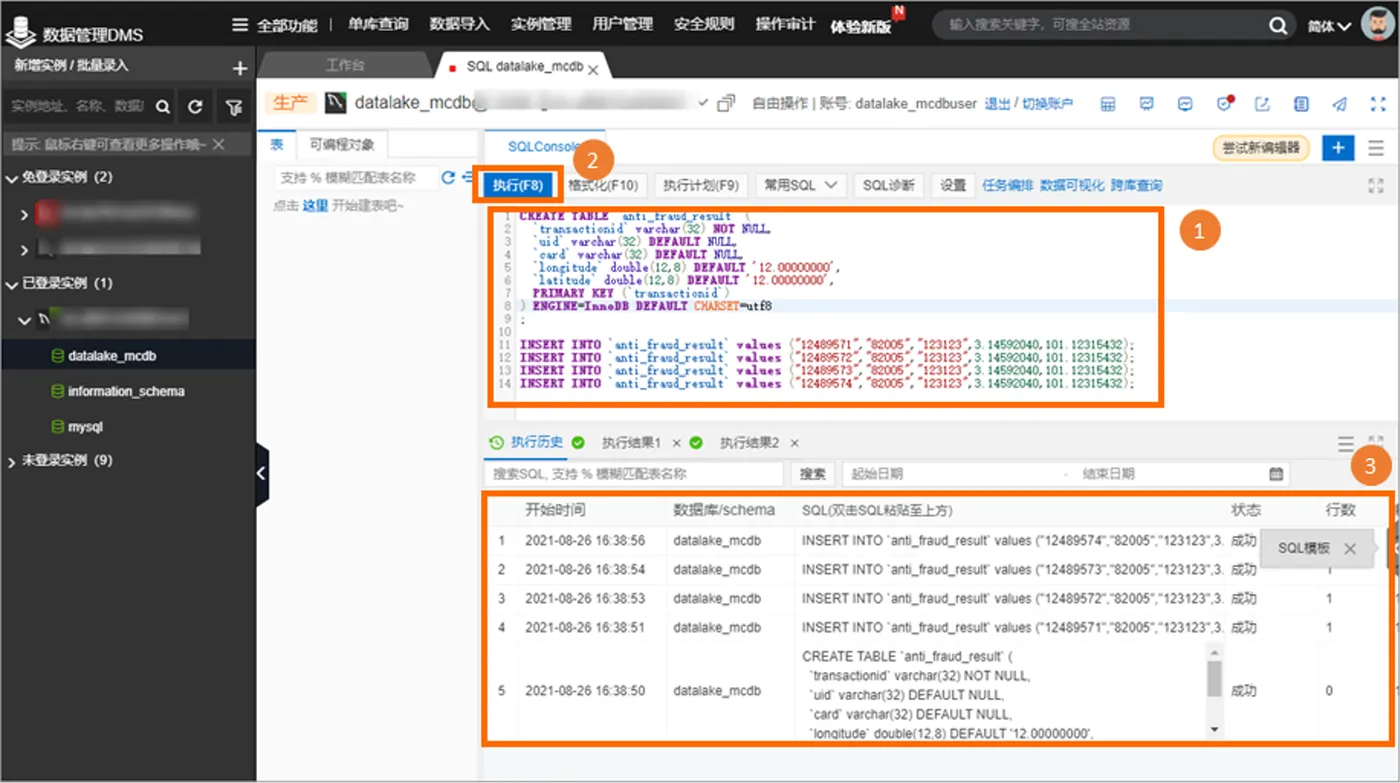The height and width of the screenshot is (783, 1400).
Task: Select the 表 tab
Action: pos(277,145)
